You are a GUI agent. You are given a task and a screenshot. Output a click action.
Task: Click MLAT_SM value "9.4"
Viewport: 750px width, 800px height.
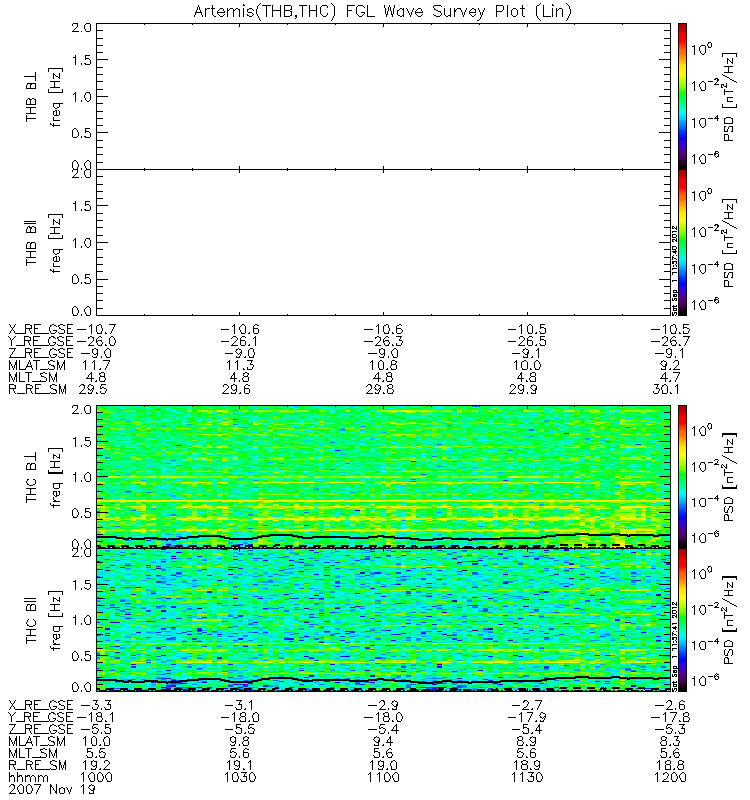tap(383, 741)
